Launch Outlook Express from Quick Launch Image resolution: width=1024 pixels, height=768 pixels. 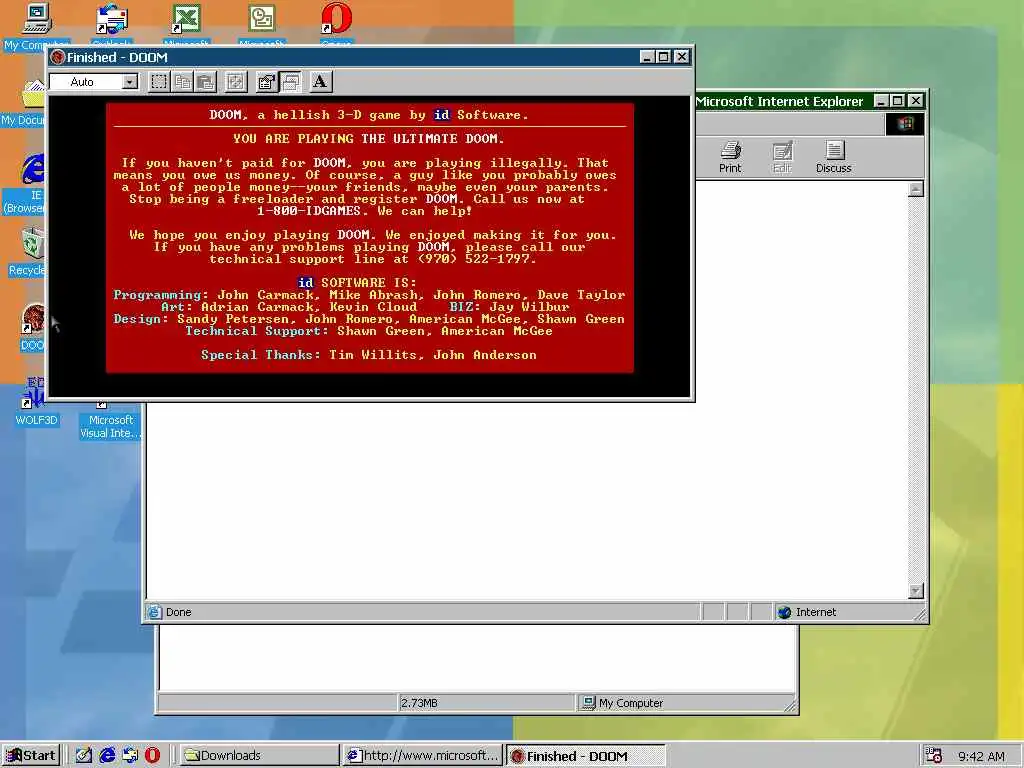(x=130, y=756)
